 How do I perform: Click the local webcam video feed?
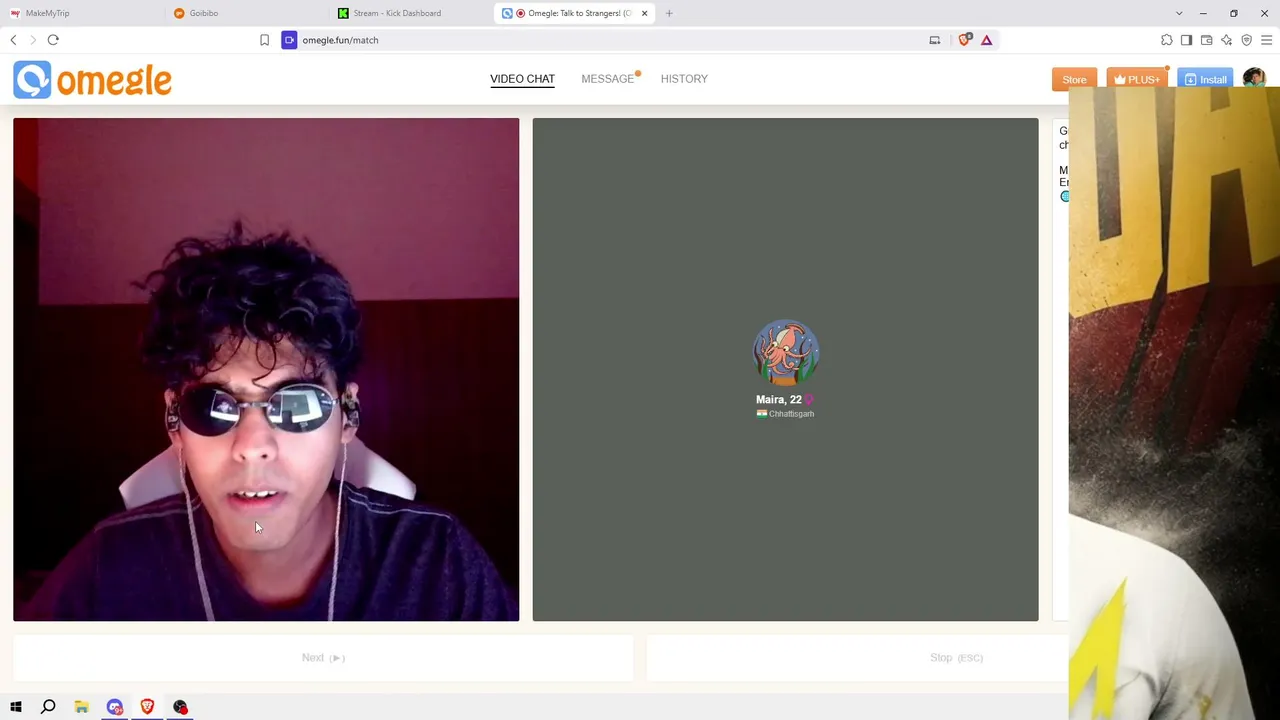(266, 370)
